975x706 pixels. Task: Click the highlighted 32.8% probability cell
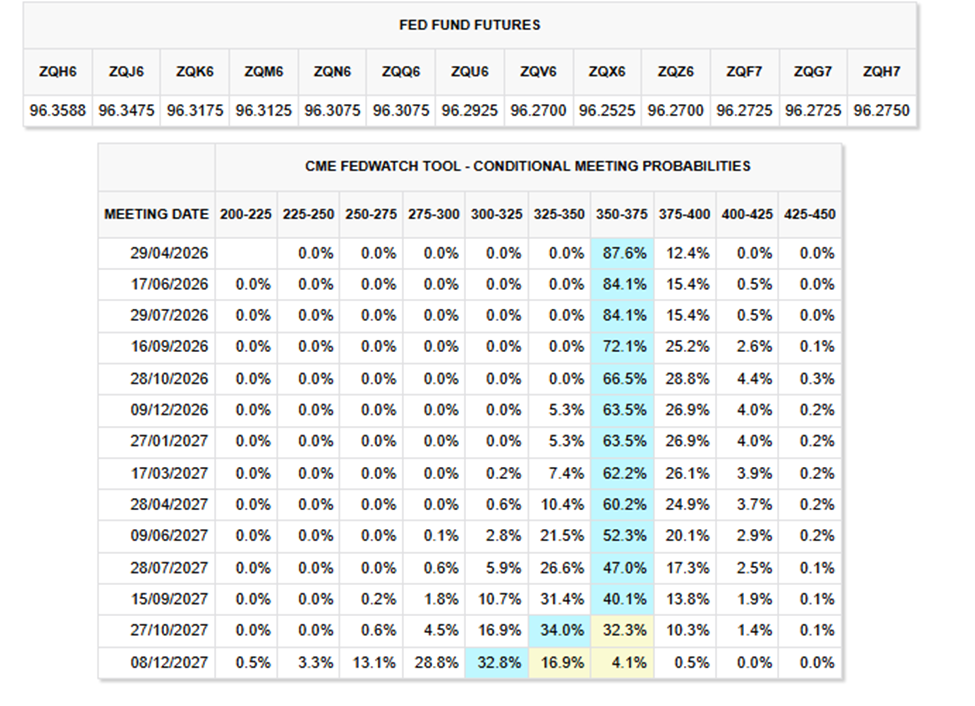pos(497,662)
